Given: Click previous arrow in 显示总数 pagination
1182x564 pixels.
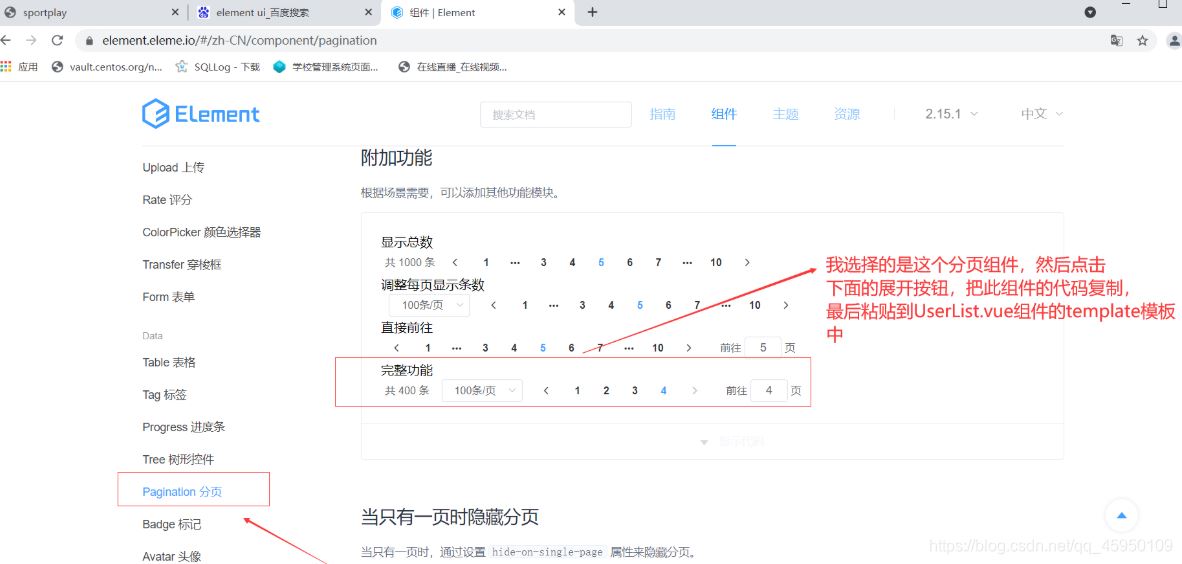Looking at the screenshot, I should pos(455,262).
